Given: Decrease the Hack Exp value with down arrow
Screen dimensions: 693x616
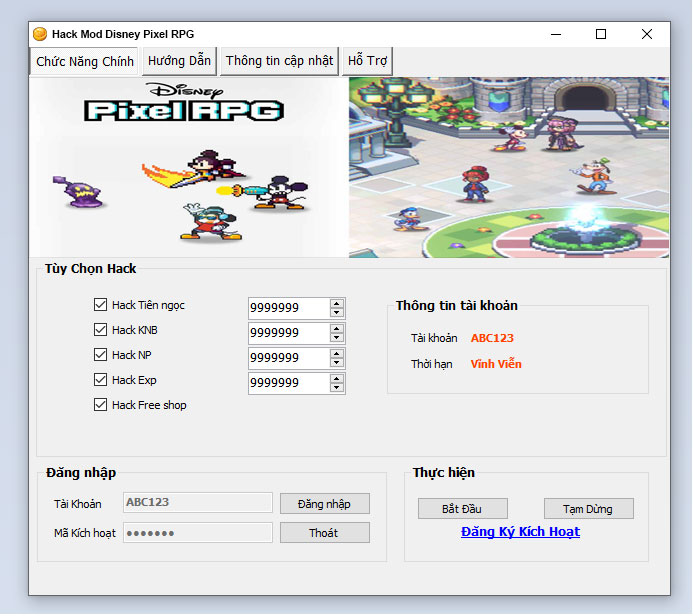Looking at the screenshot, I should (x=337, y=388).
